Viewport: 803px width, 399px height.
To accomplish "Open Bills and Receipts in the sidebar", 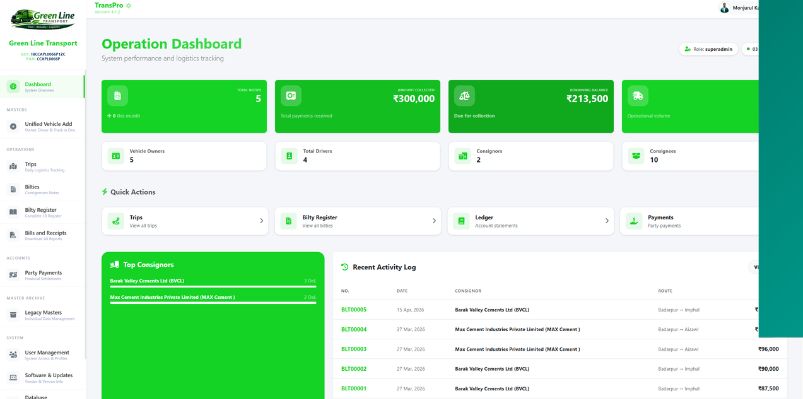I will pos(43,235).
